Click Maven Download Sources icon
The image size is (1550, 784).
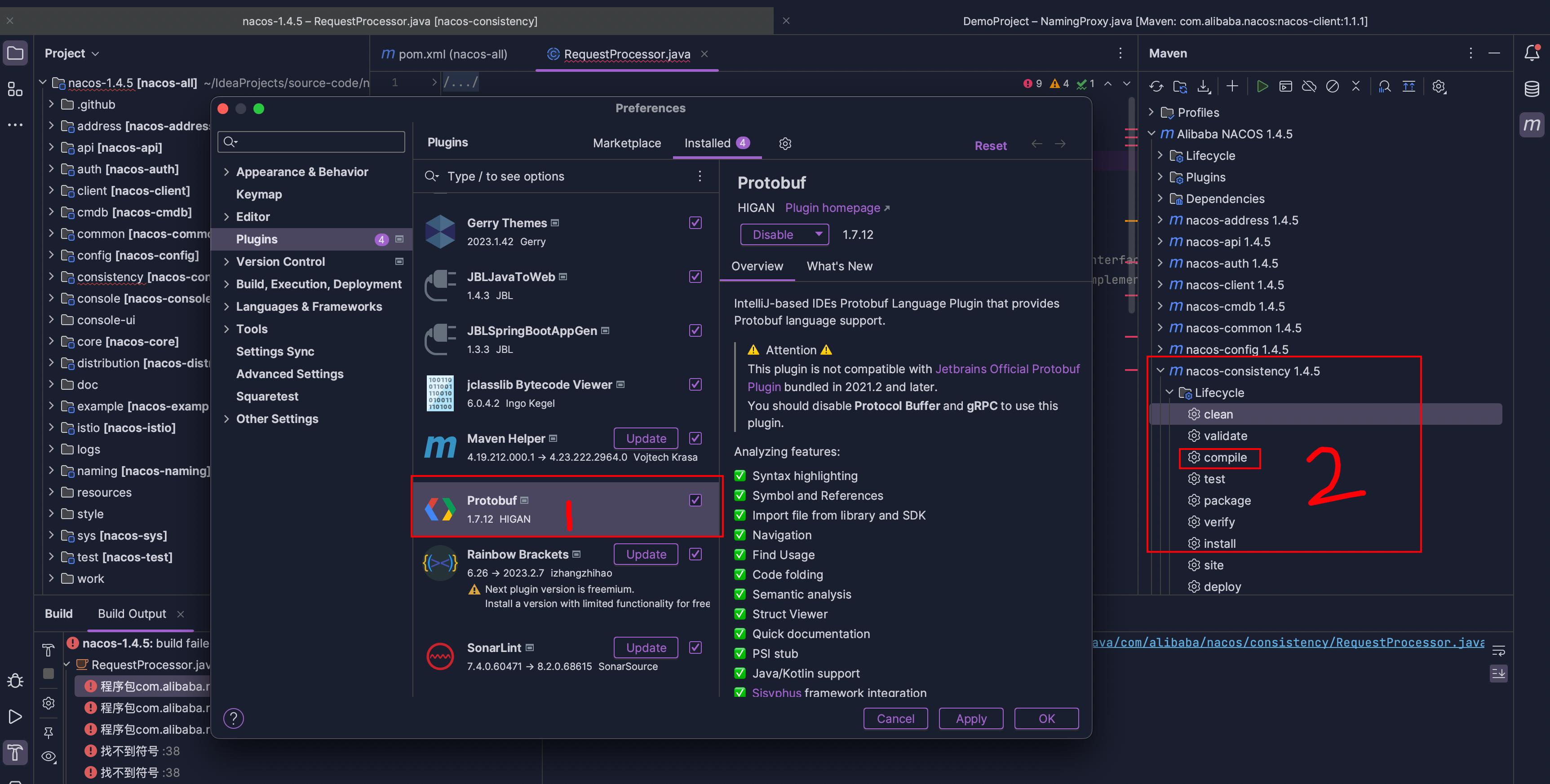pos(1204,87)
